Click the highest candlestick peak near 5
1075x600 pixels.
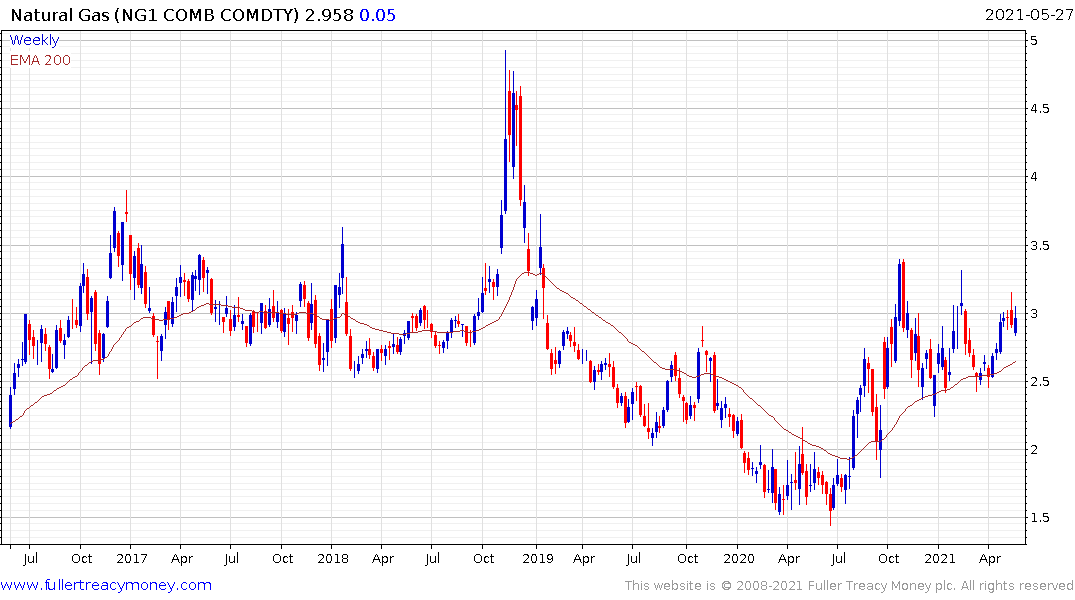pos(505,52)
